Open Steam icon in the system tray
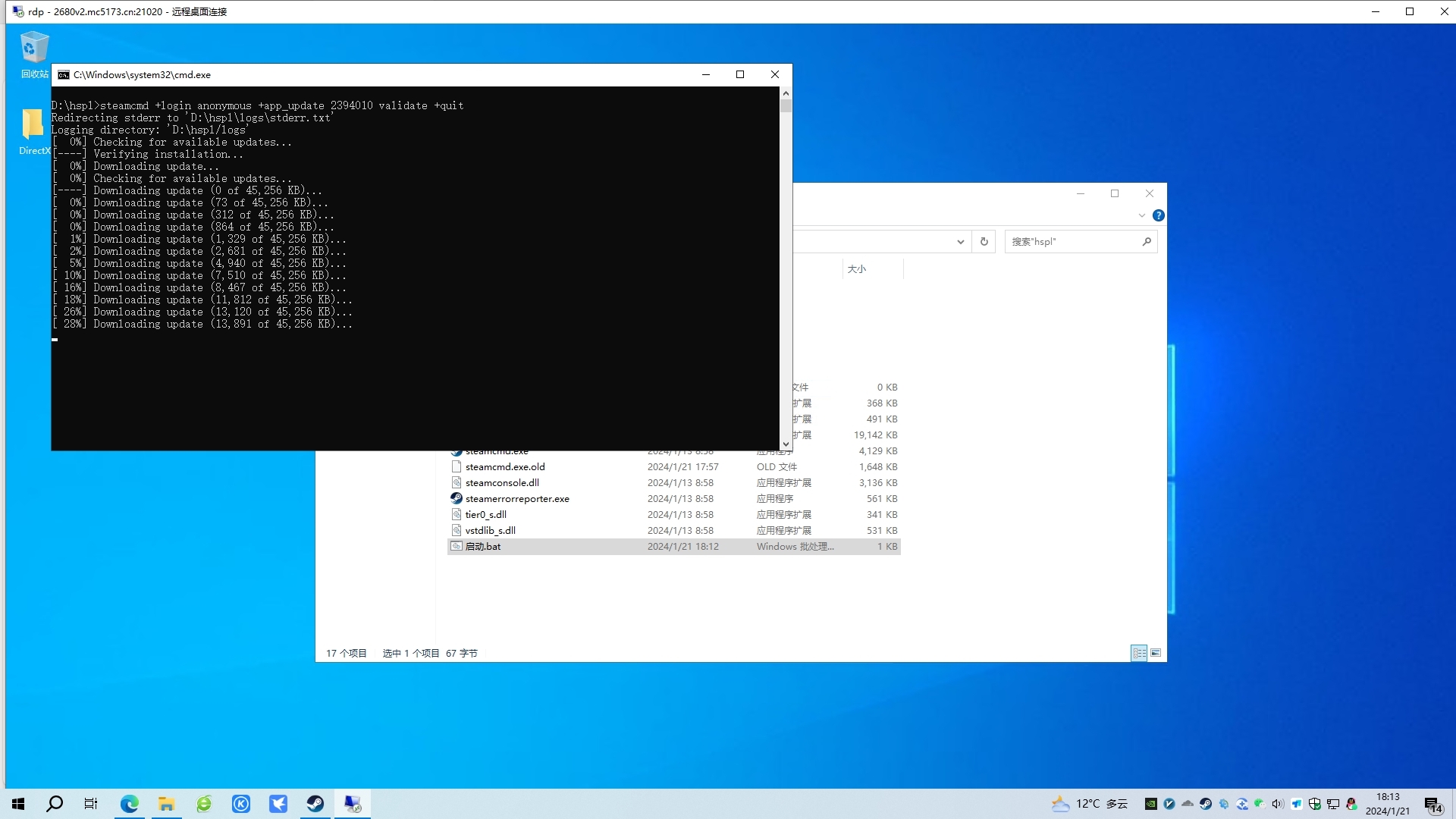Viewport: 1456px width, 819px height. (x=1205, y=804)
